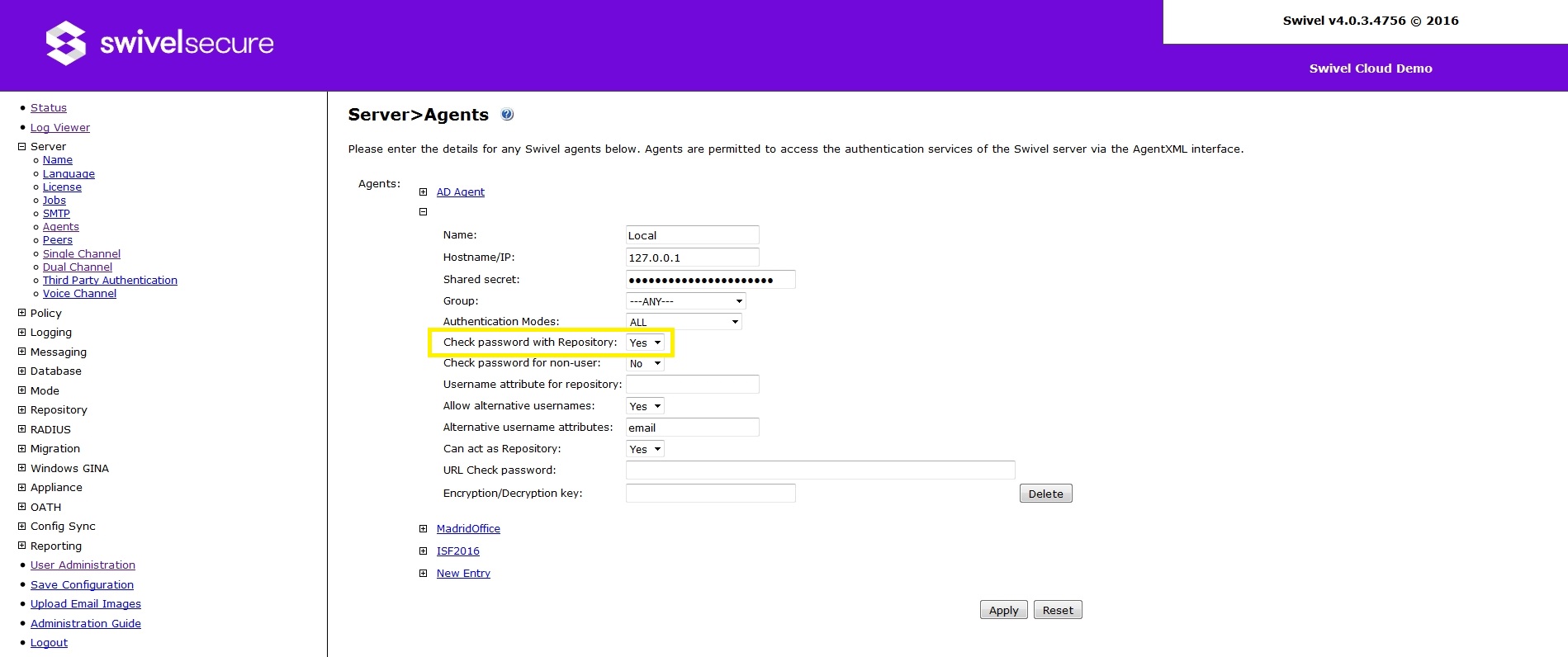Screen dimensions: 1568x657
Task: Open Check password with Repository dropdown
Action: tap(646, 343)
